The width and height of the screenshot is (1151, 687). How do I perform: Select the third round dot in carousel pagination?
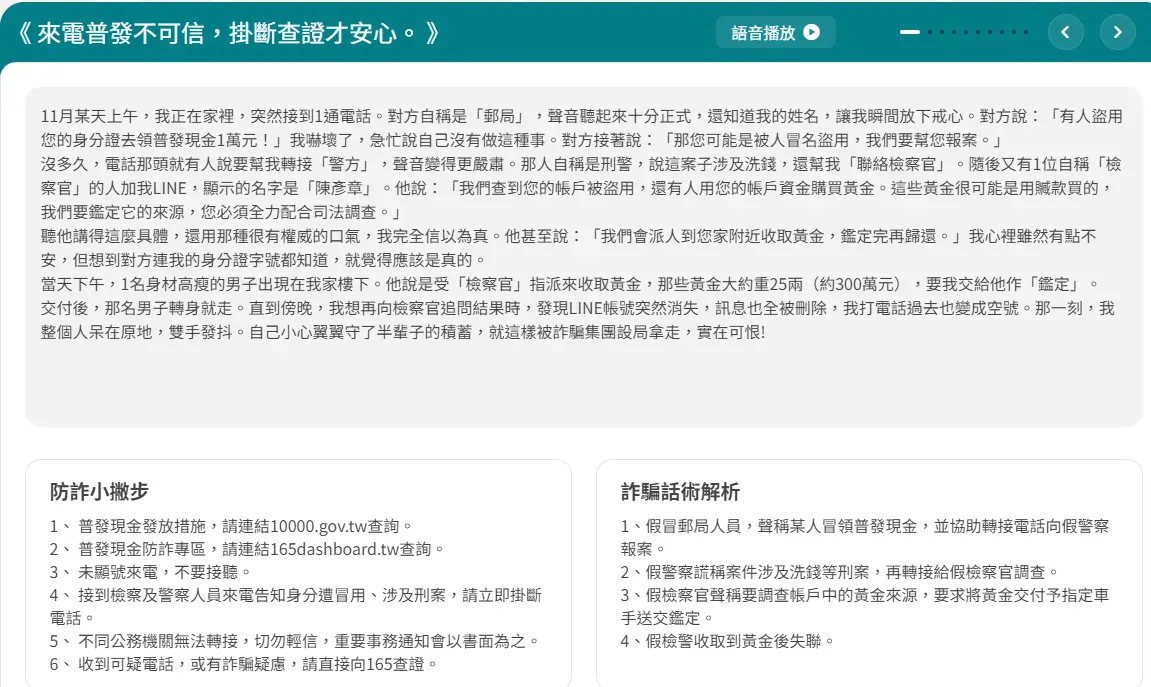954,32
